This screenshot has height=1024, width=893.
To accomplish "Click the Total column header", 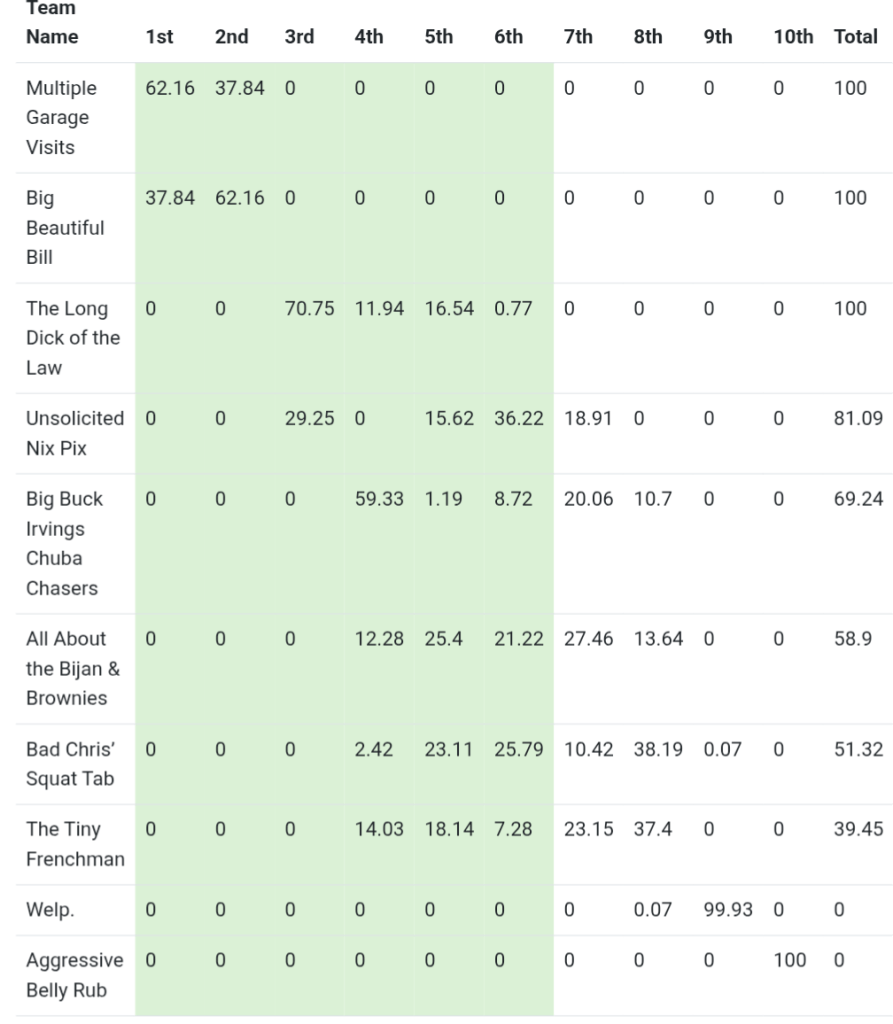I will 855,37.
